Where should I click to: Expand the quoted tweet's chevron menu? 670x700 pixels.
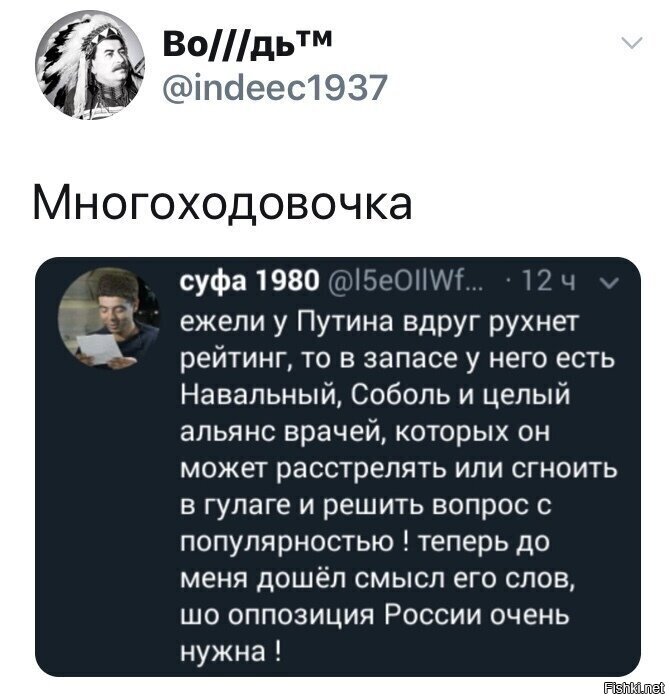coord(608,282)
